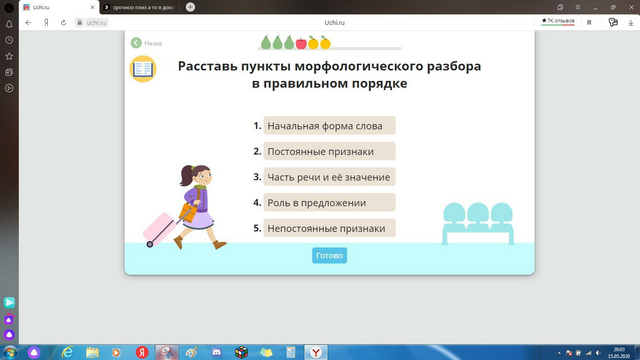Open Rubik's cube app on taskbar
Viewport: 640px width, 360px height.
(x=241, y=352)
